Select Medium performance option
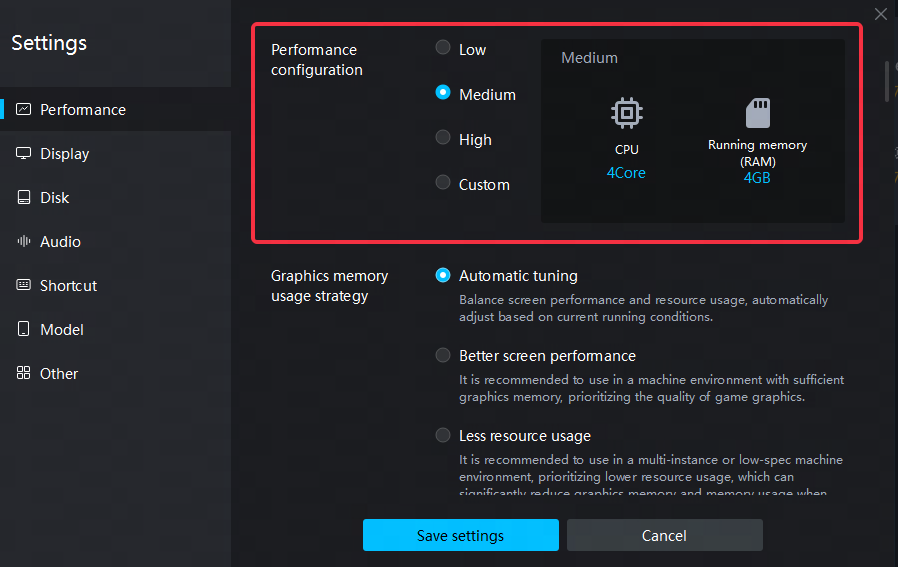Image resolution: width=898 pixels, height=567 pixels. click(x=443, y=93)
